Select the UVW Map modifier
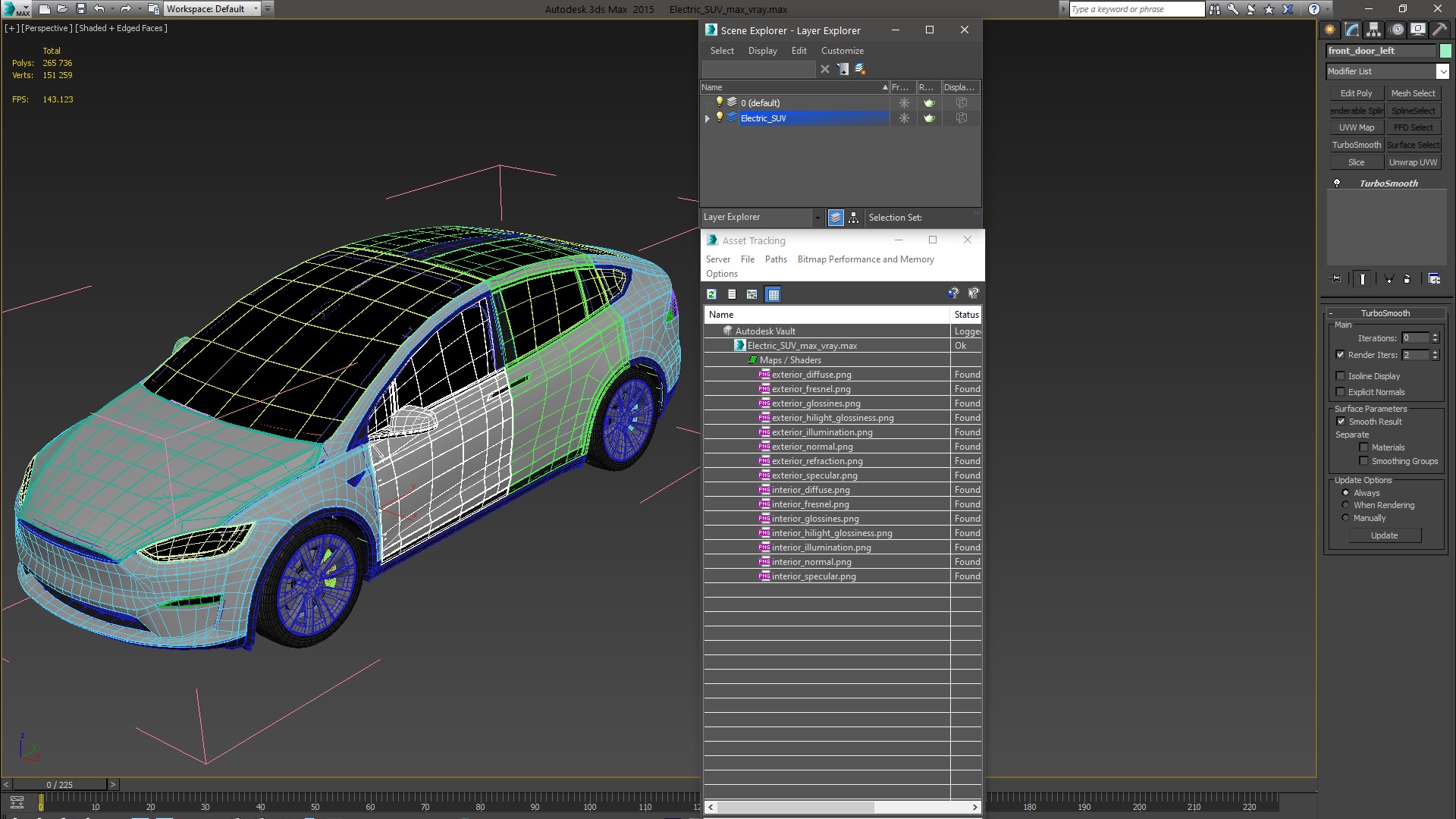 tap(1356, 127)
